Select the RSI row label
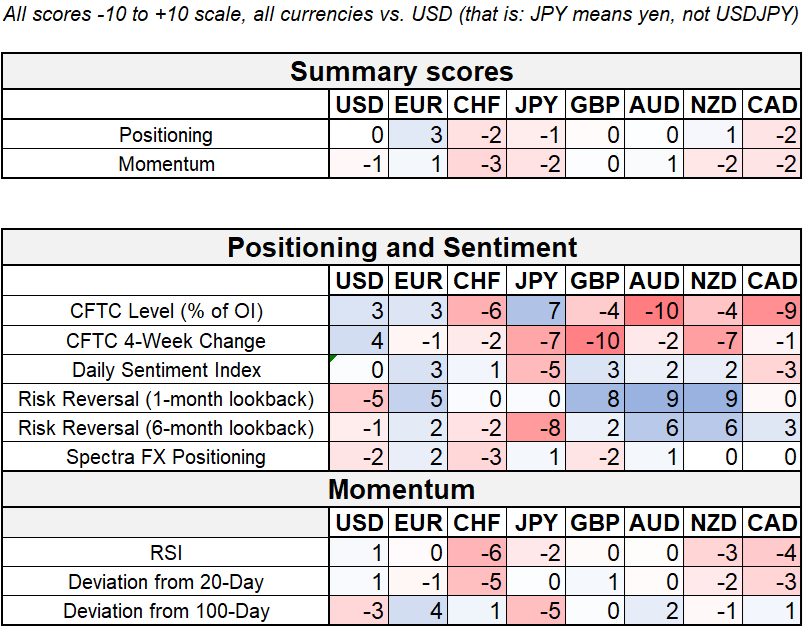803x626 pixels. [x=167, y=552]
